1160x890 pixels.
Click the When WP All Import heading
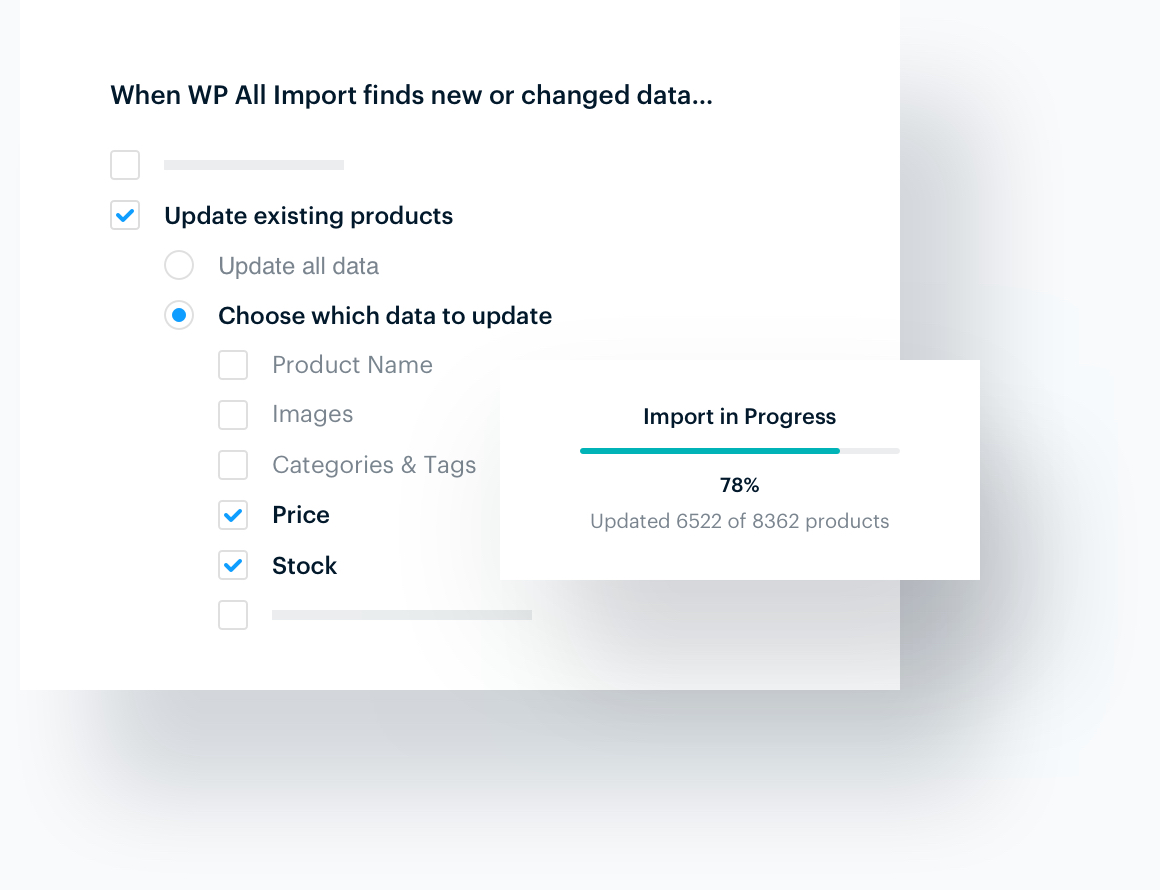pos(412,95)
